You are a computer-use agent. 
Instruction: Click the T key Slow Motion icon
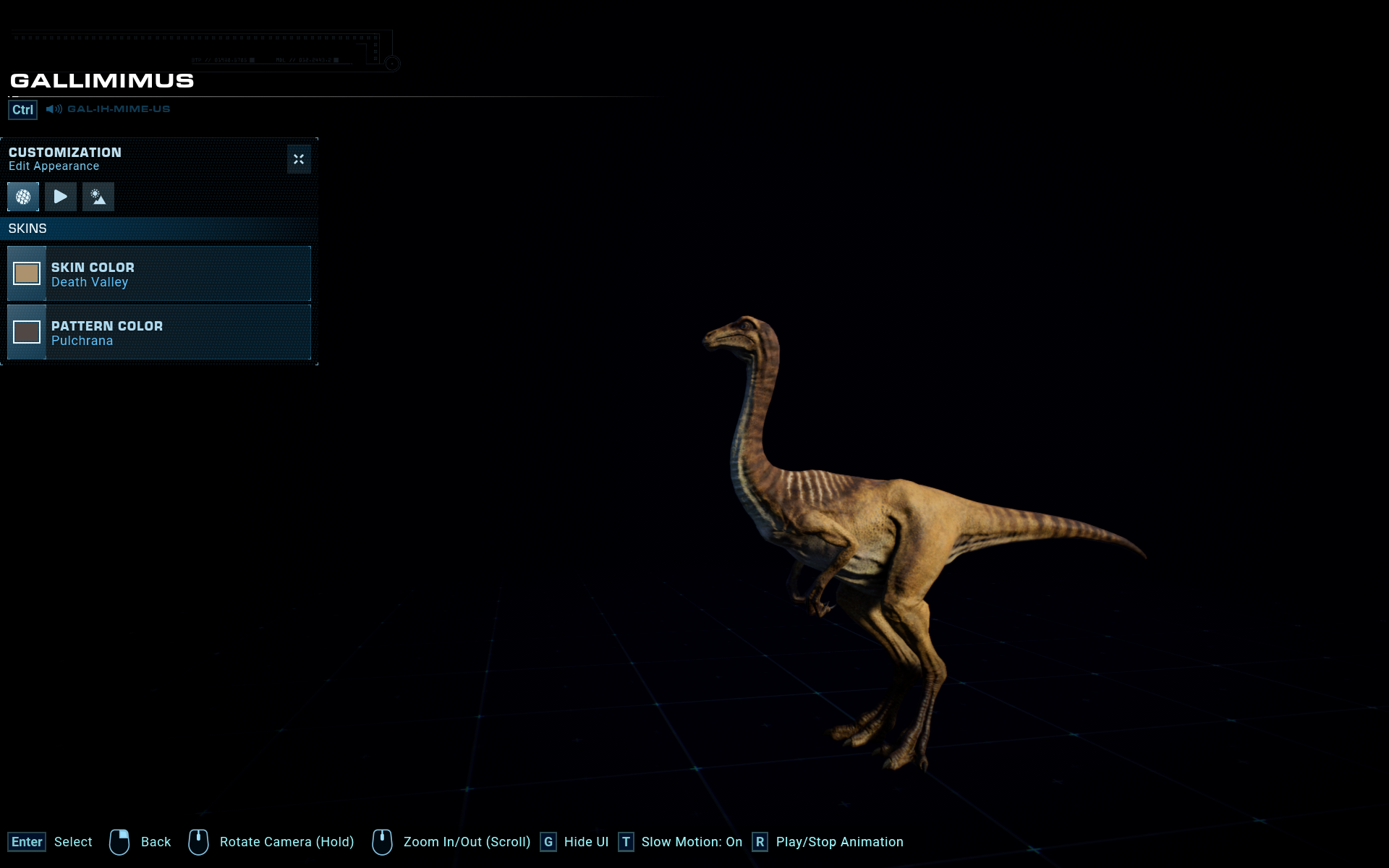pos(626,842)
